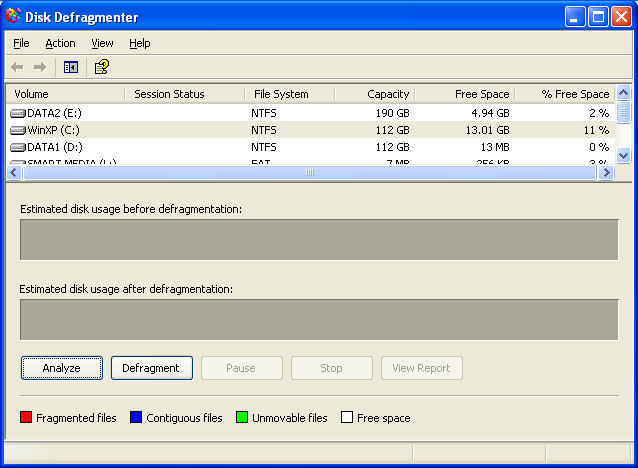The height and width of the screenshot is (468, 638).
Task: Open the File menu
Action: (x=21, y=43)
